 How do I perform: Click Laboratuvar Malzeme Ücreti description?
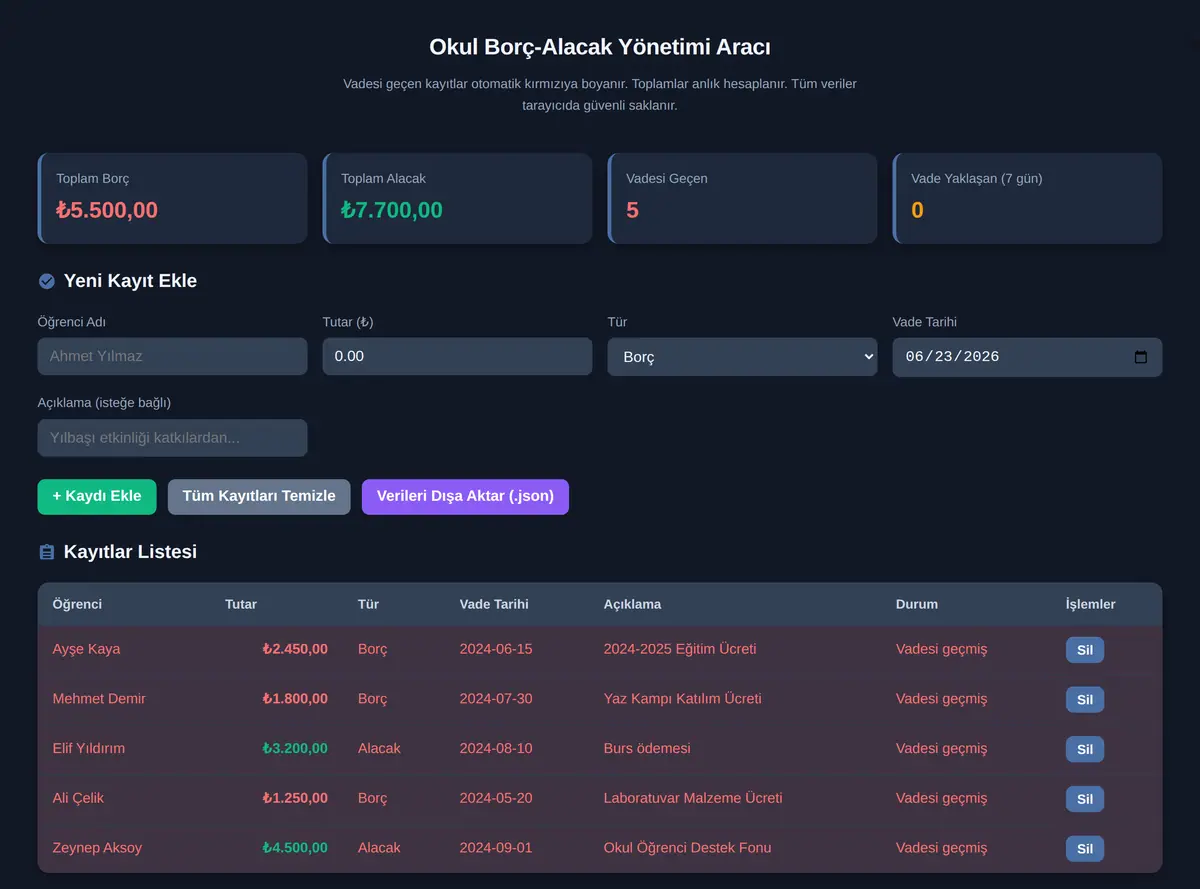pyautogui.click(x=693, y=798)
